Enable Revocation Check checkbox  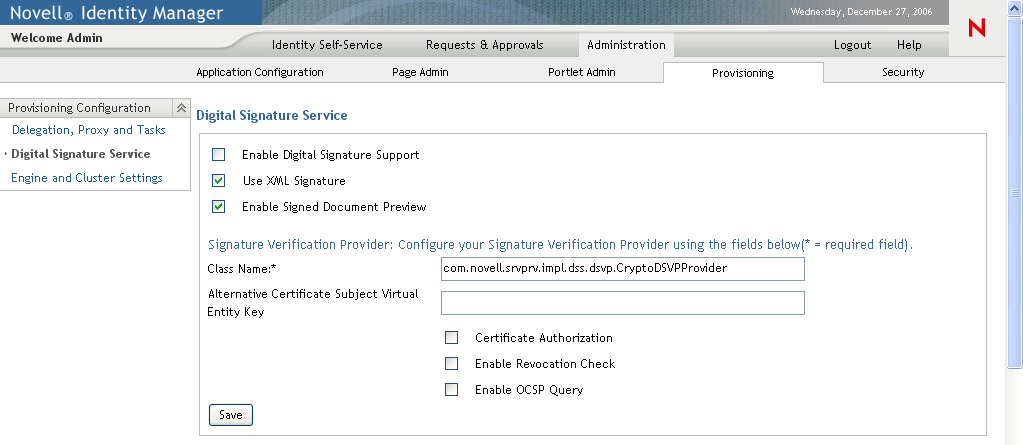(x=452, y=364)
